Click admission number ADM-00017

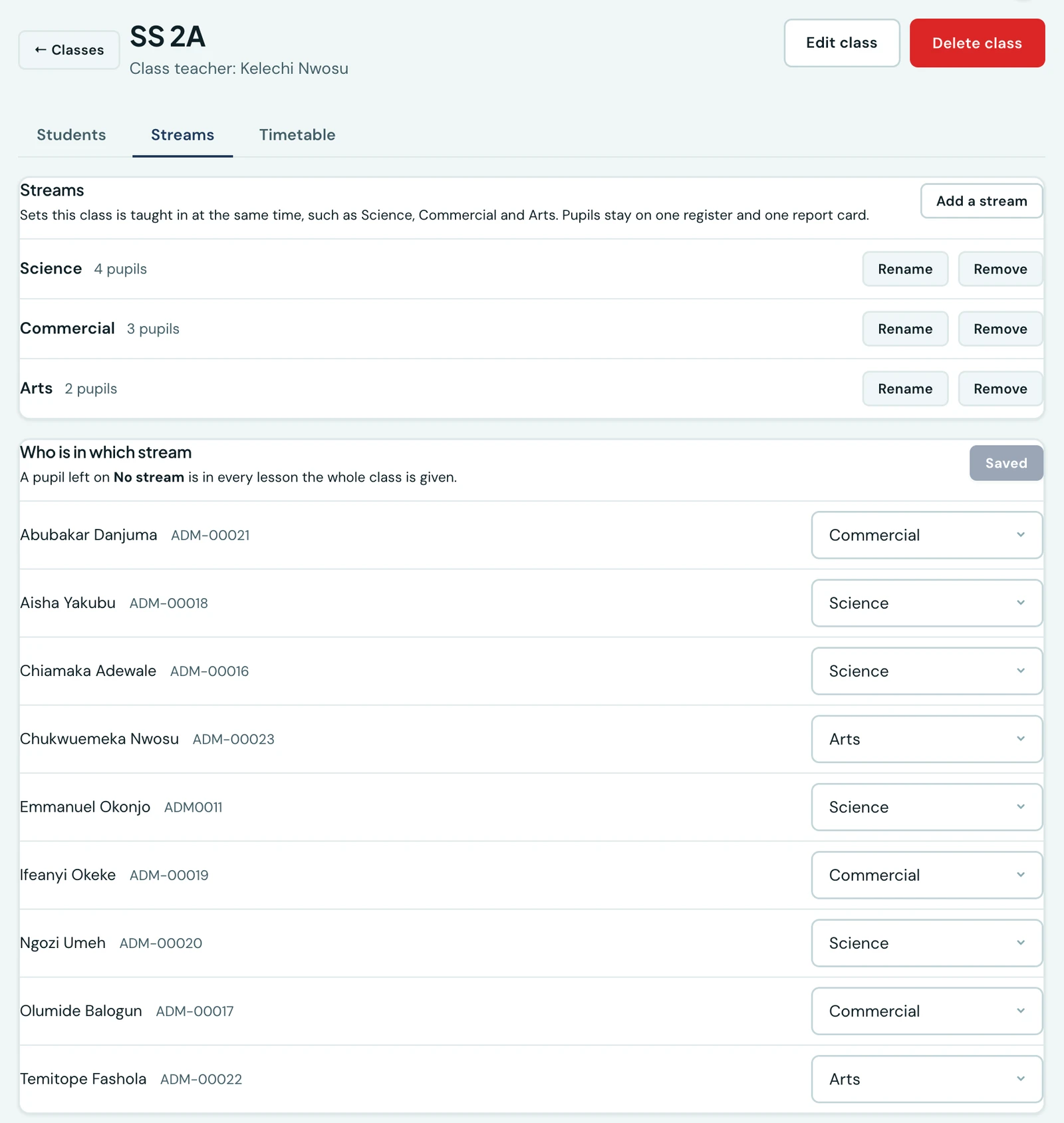tap(195, 1011)
